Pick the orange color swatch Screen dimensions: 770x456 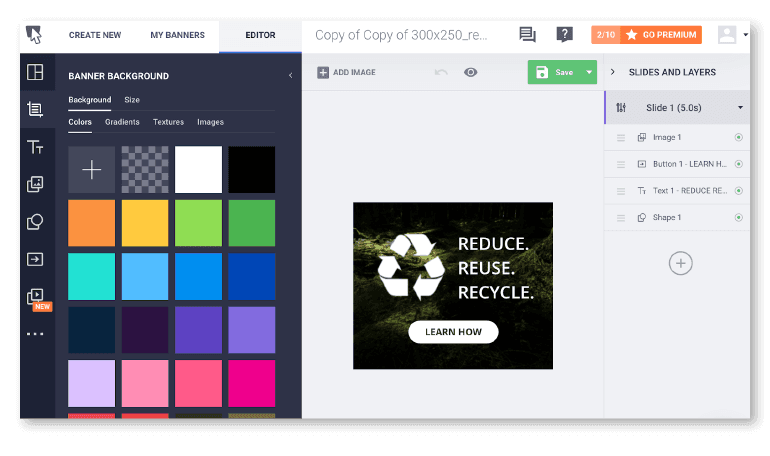click(91, 222)
